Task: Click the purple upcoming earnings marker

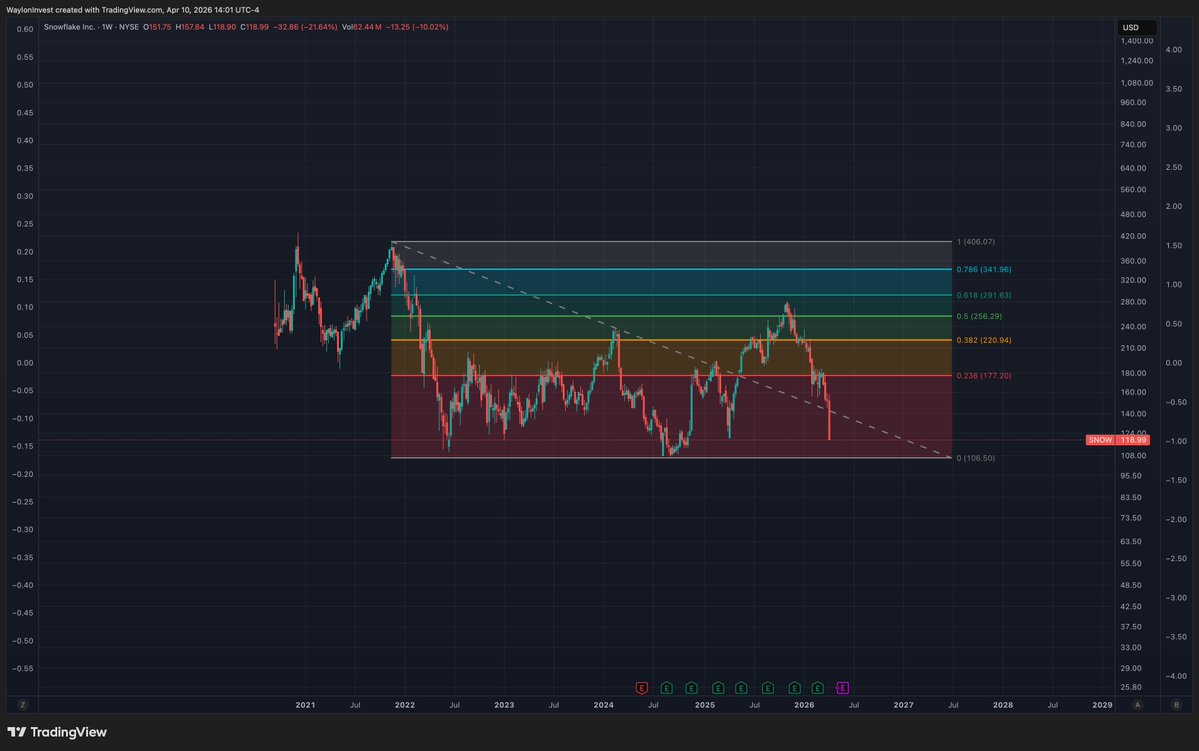Action: click(842, 687)
